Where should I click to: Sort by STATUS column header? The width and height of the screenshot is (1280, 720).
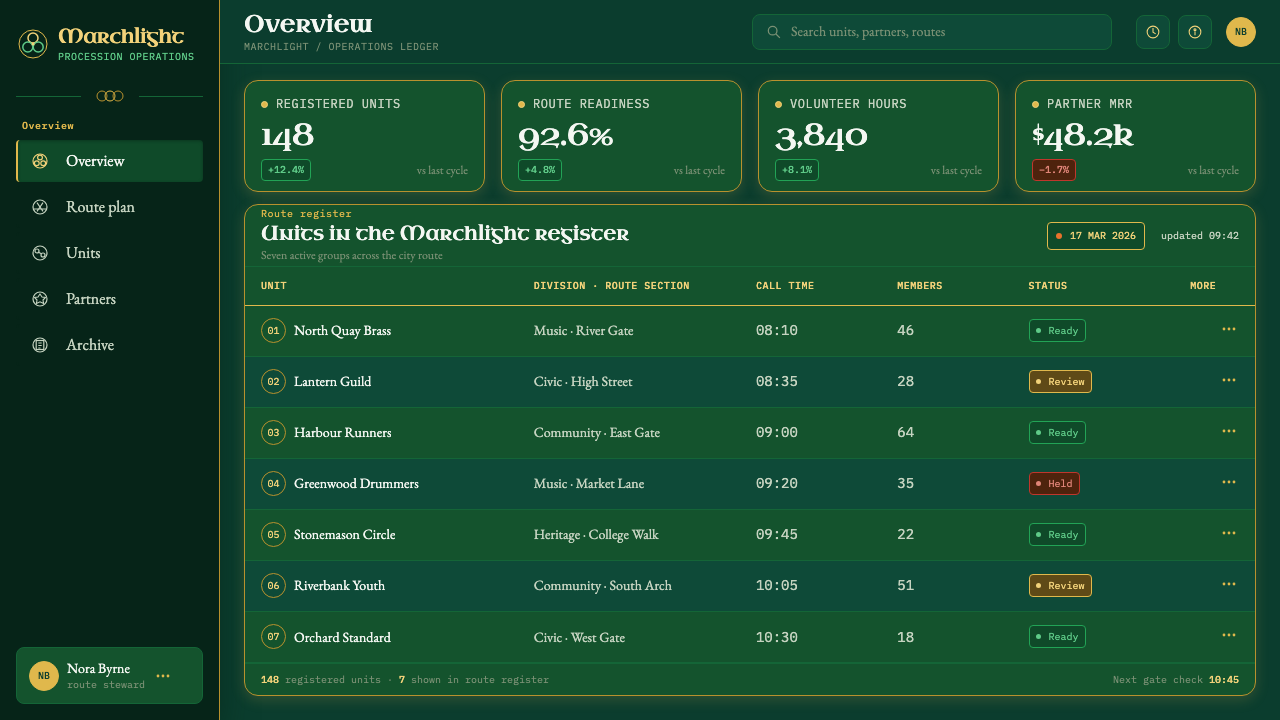click(1048, 286)
